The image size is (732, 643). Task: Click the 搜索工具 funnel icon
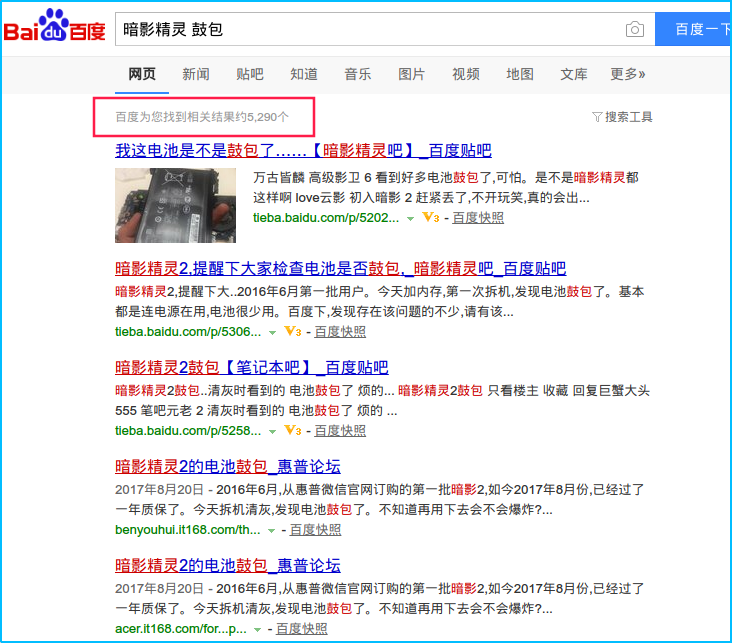click(597, 117)
